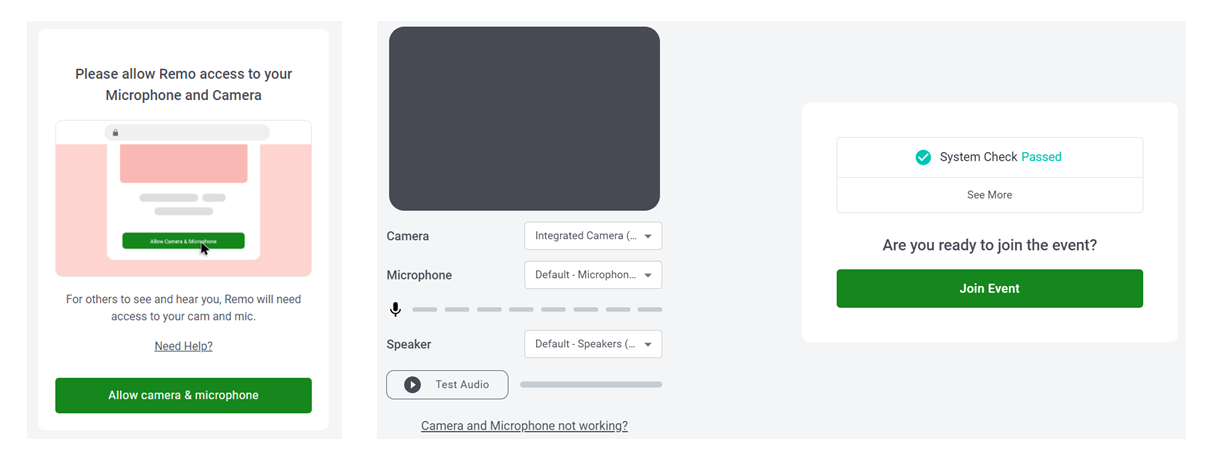Click the microphone icon below Microphone label
The image size is (1206, 464).
point(396,310)
